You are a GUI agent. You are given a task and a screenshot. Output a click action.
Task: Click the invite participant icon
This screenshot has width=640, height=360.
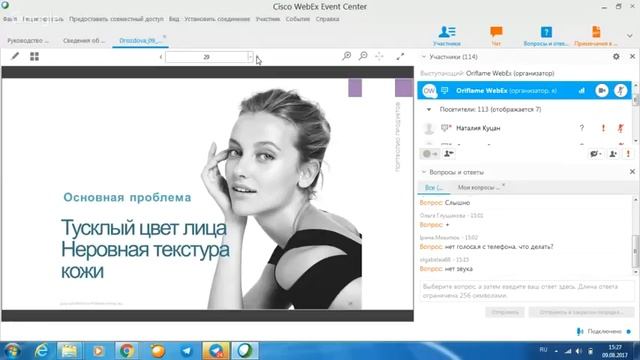pyautogui.click(x=613, y=154)
